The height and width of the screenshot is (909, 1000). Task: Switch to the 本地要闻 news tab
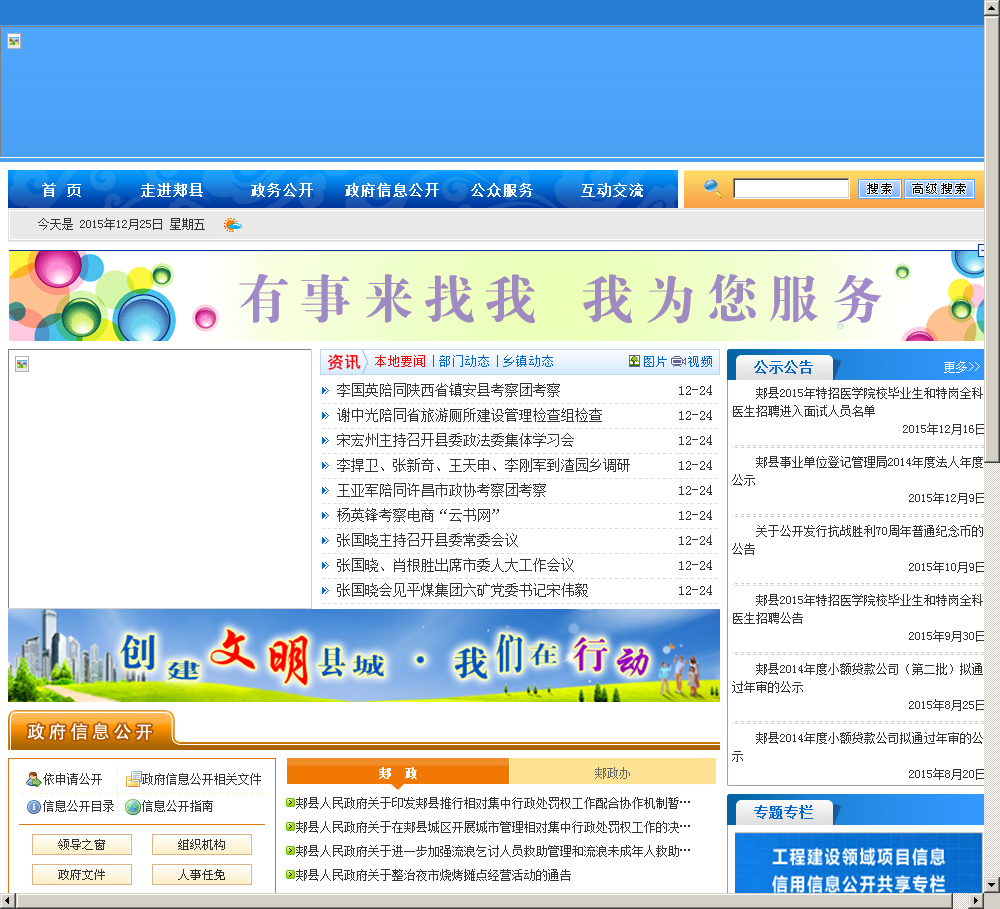click(400, 361)
